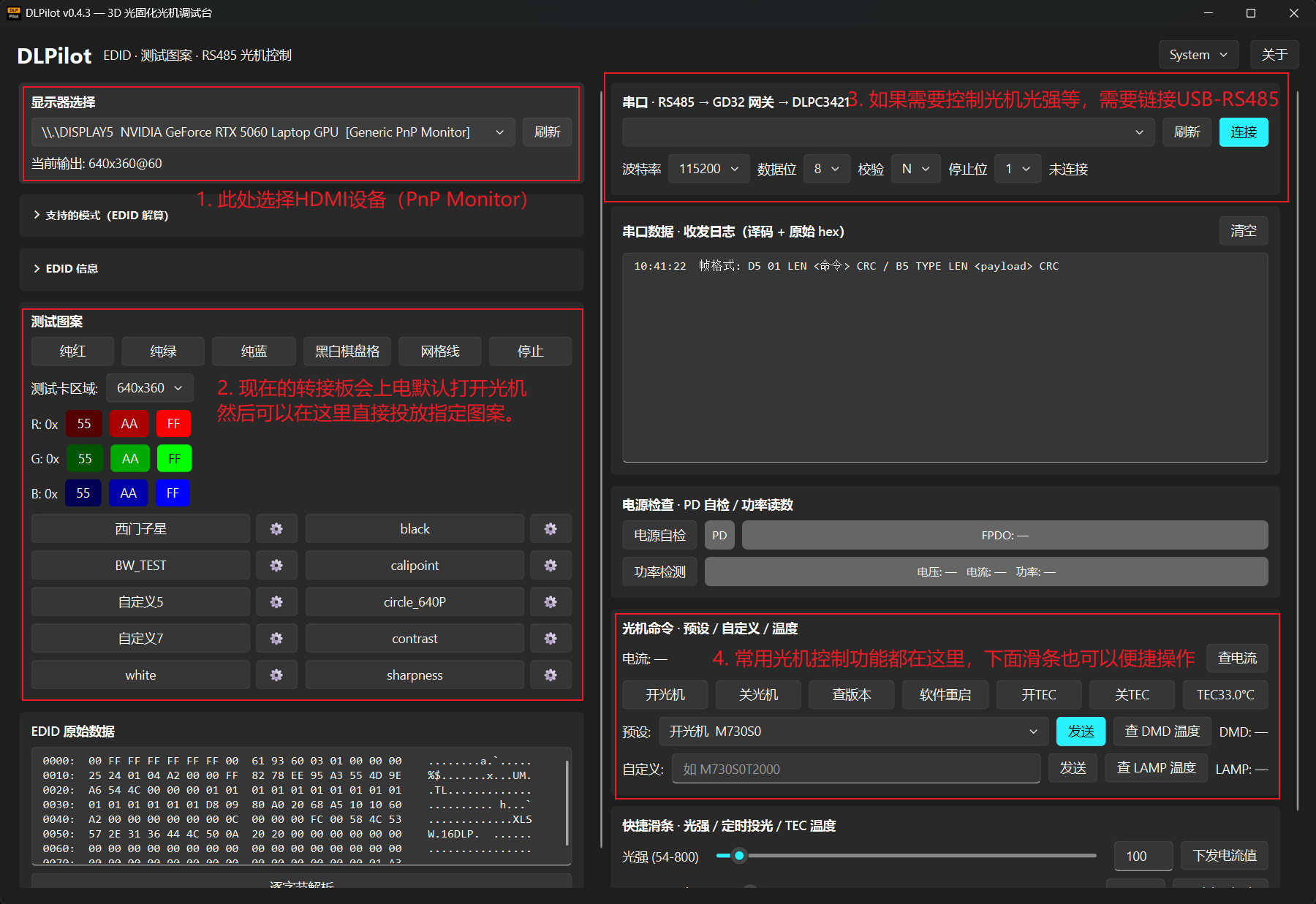Screen dimensions: 1316x904
Task: Open settings gear for 西门子星 pattern
Action: (276, 528)
